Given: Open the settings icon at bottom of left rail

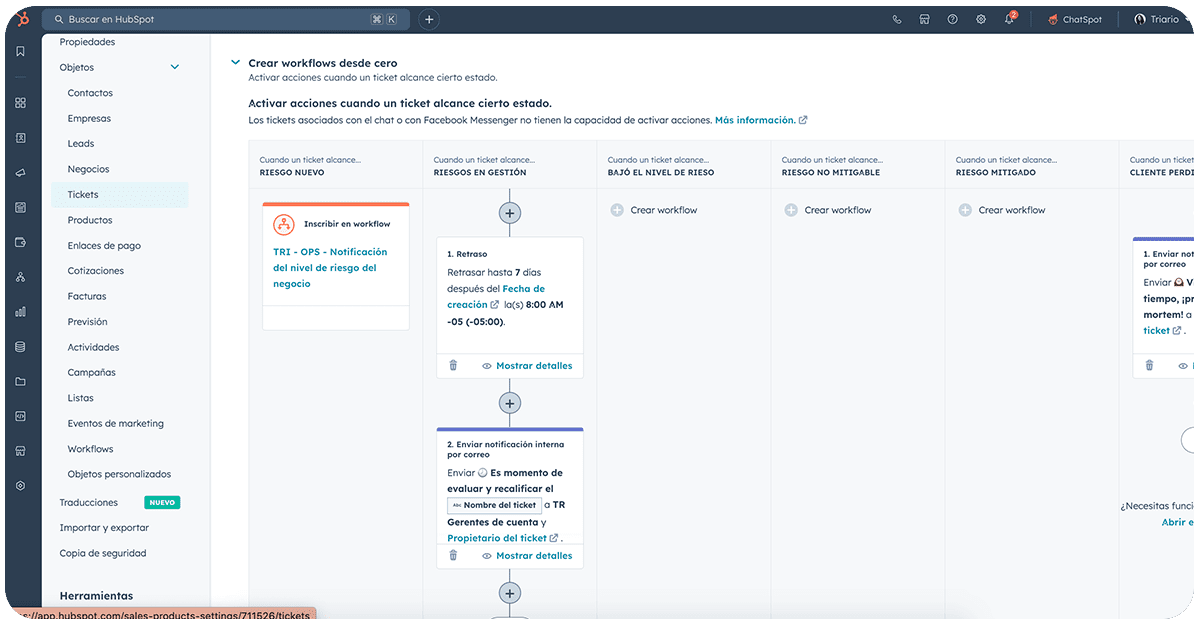Looking at the screenshot, I should [x=21, y=486].
